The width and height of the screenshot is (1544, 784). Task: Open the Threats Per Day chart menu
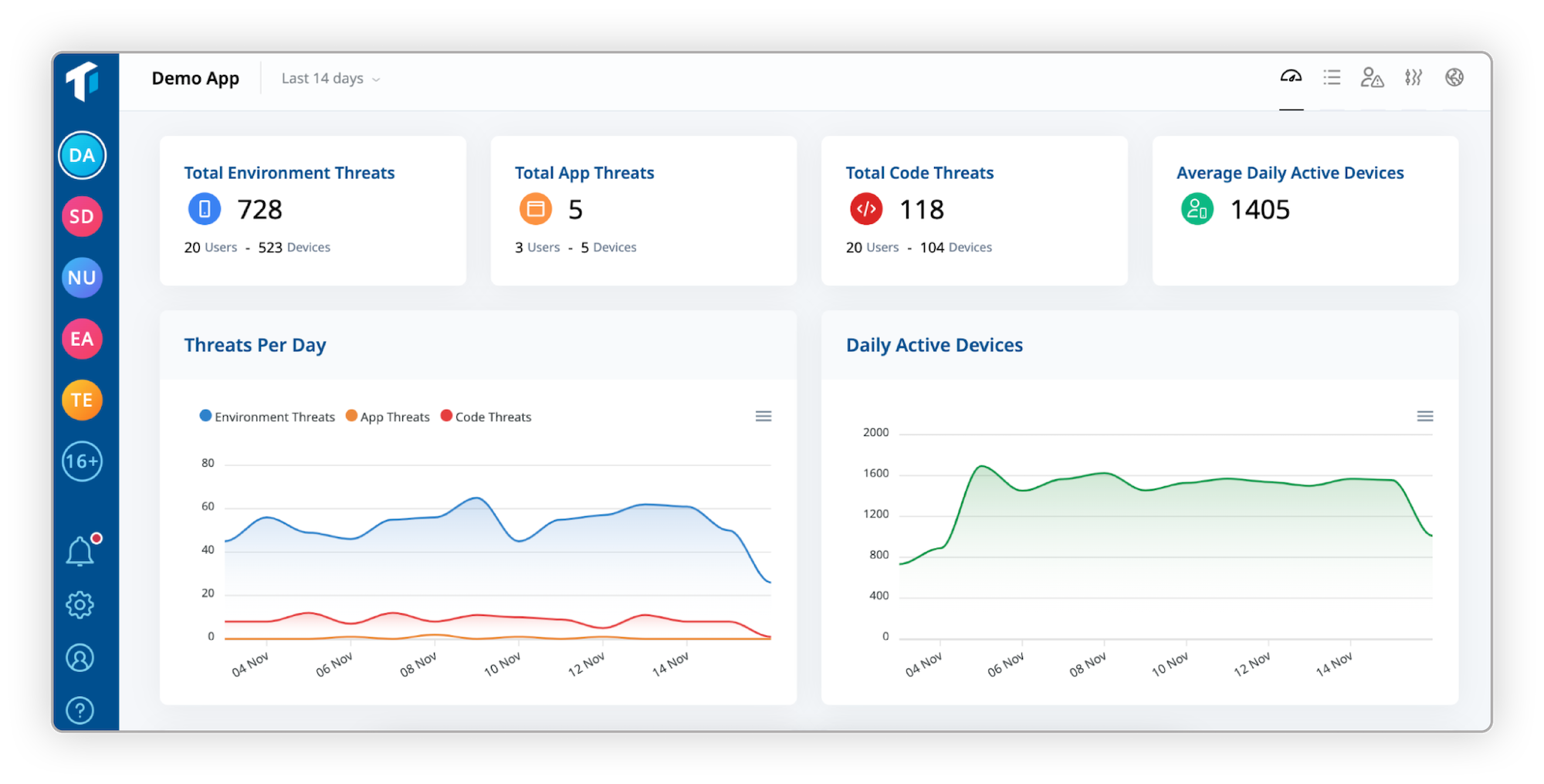(x=763, y=416)
